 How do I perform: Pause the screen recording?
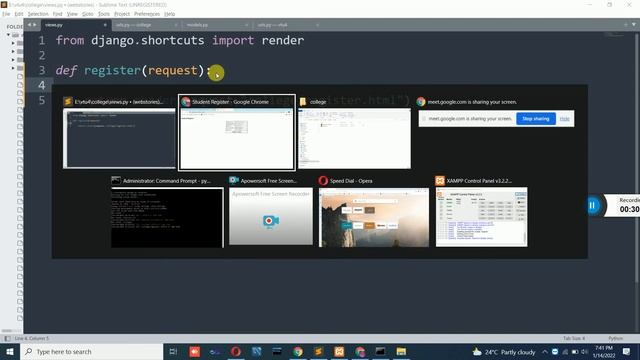click(592, 205)
